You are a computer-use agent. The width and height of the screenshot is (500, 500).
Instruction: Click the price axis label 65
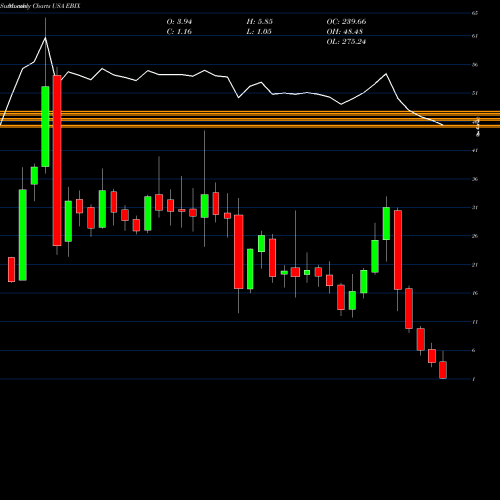[x=475, y=13]
